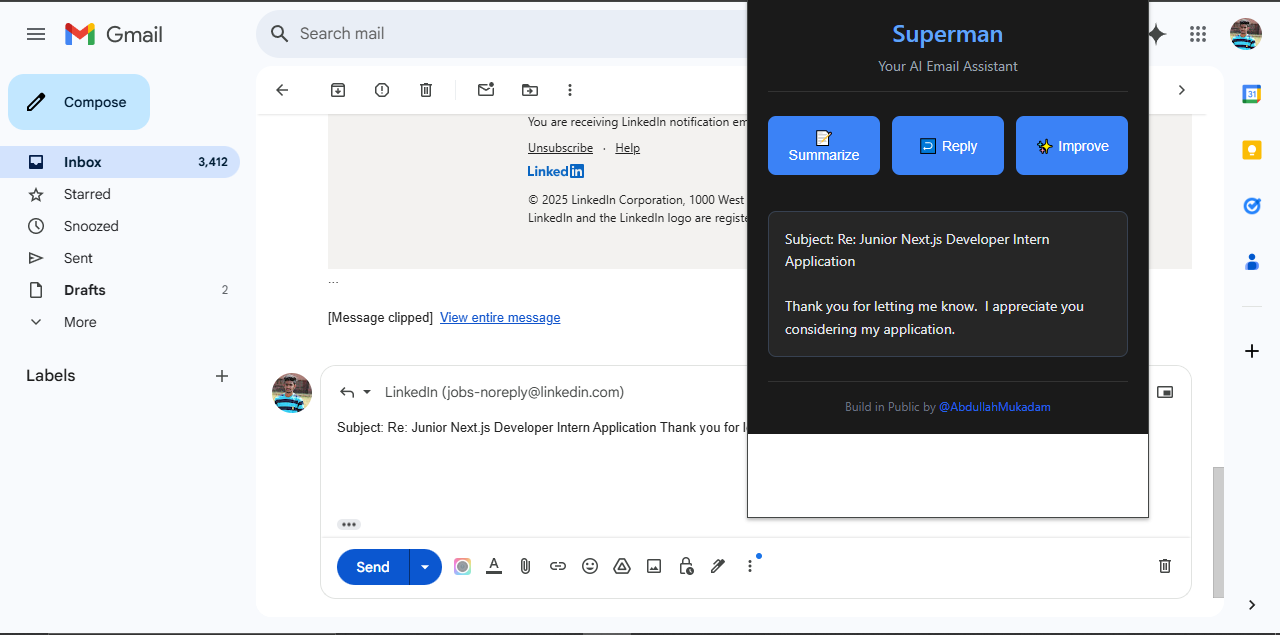Click the Search mail field
The height and width of the screenshot is (635, 1280).
click(x=500, y=34)
